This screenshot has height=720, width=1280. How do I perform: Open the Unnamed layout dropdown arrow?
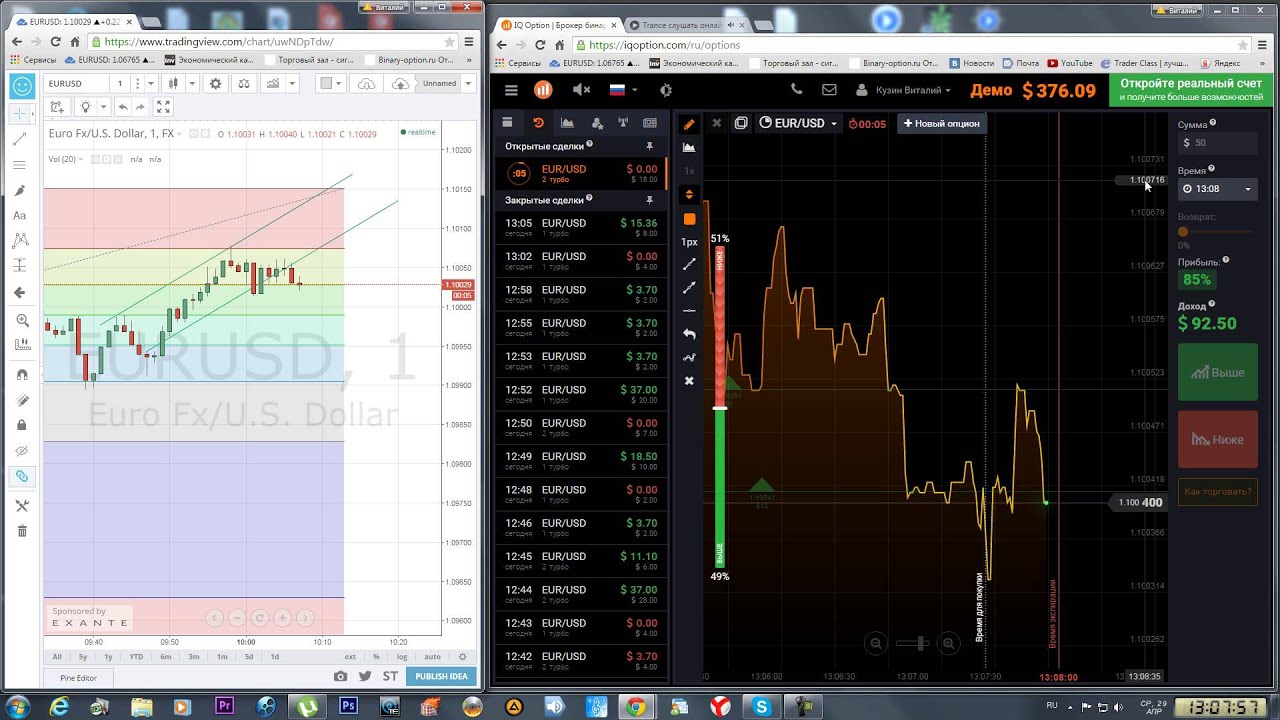click(470, 84)
